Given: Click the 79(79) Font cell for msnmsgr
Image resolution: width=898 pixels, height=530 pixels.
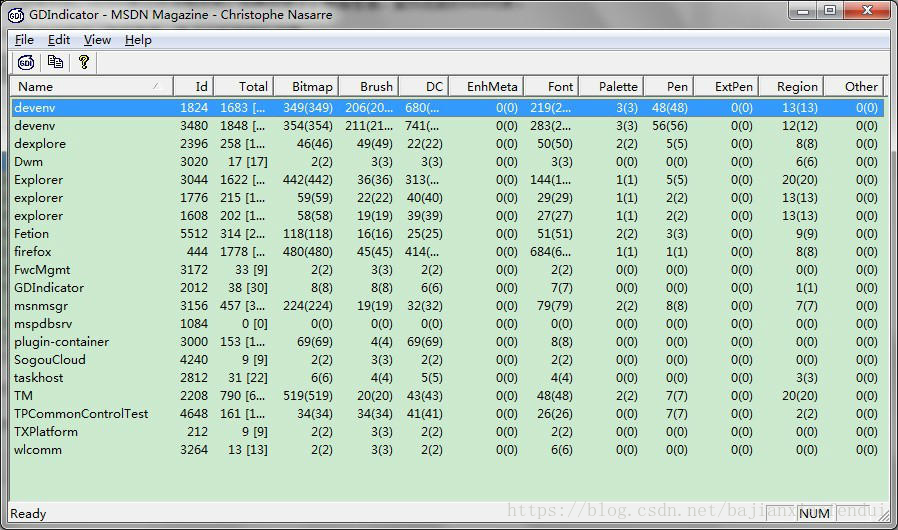Looking at the screenshot, I should coord(554,306).
